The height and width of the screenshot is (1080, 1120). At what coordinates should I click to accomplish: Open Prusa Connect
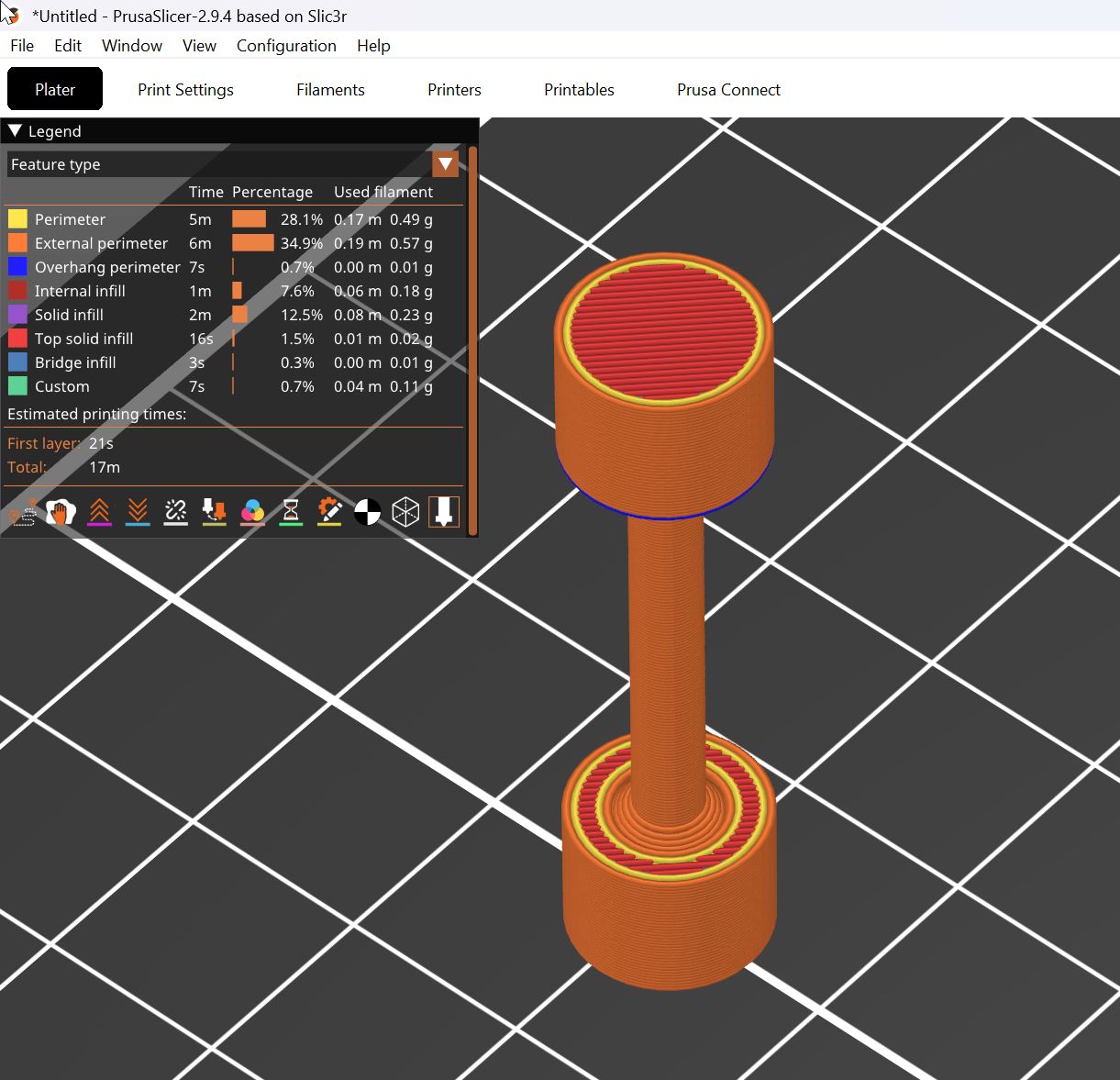tap(728, 89)
